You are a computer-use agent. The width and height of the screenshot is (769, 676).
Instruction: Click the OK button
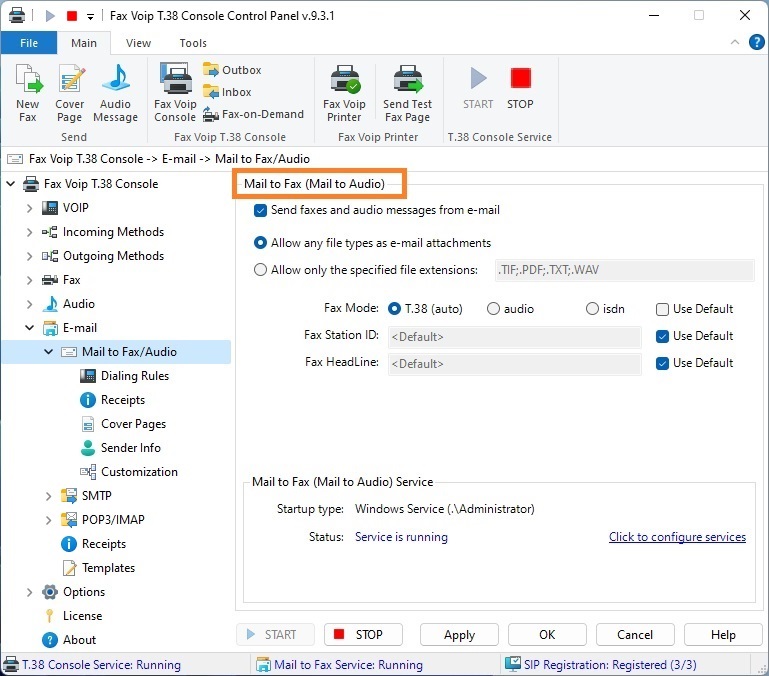click(547, 634)
